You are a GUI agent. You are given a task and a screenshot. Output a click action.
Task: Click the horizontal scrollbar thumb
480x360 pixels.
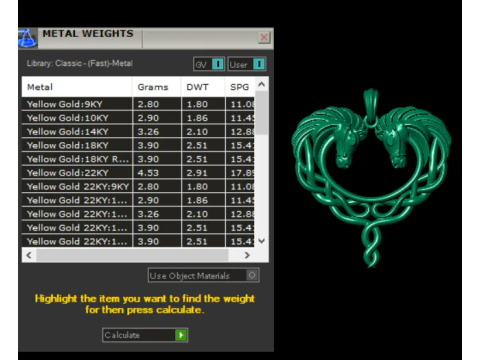tap(132, 255)
